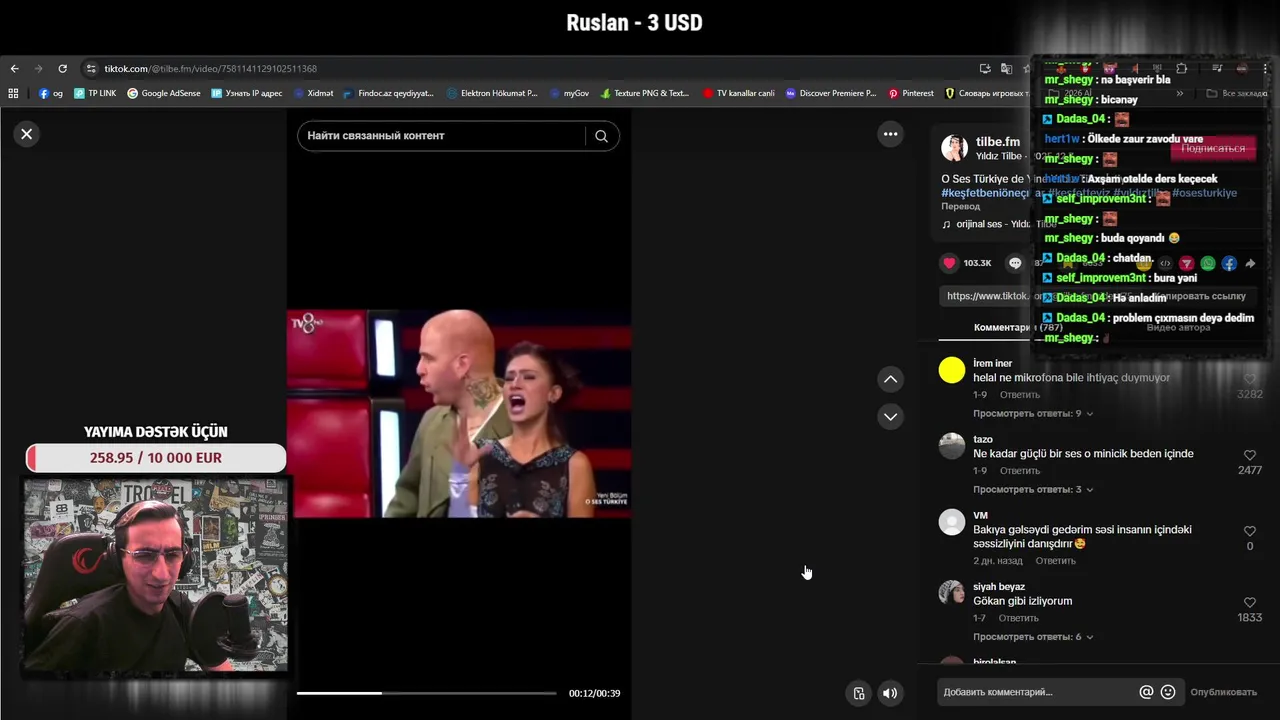Open TP LINK bookmark
This screenshot has height=720, width=1280.
click(95, 93)
